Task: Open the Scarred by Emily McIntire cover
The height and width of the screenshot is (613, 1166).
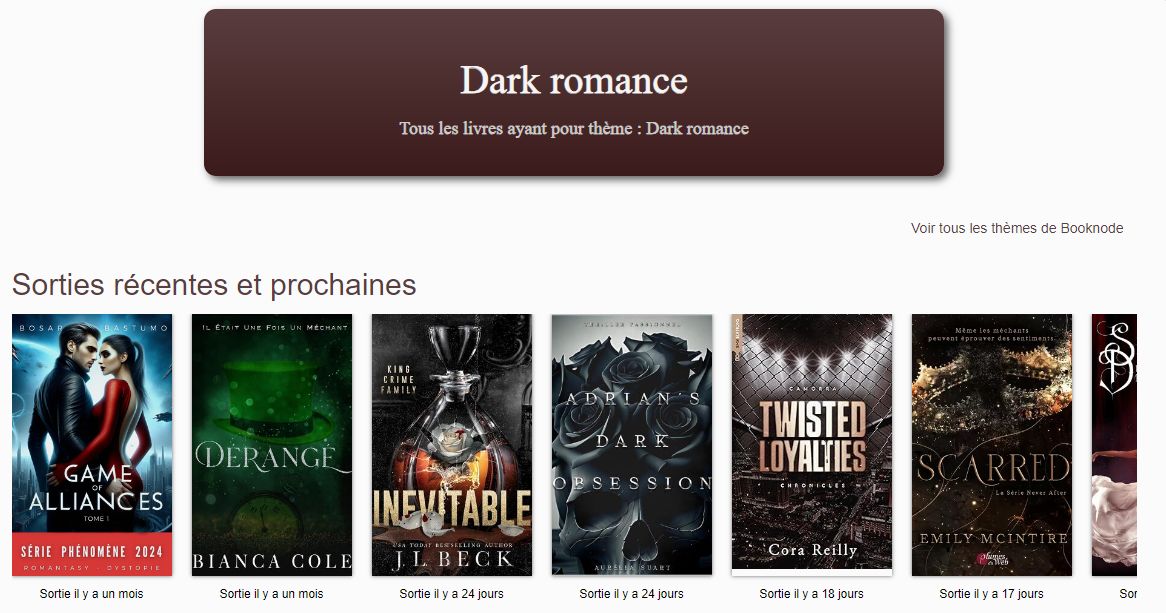Action: 992,445
